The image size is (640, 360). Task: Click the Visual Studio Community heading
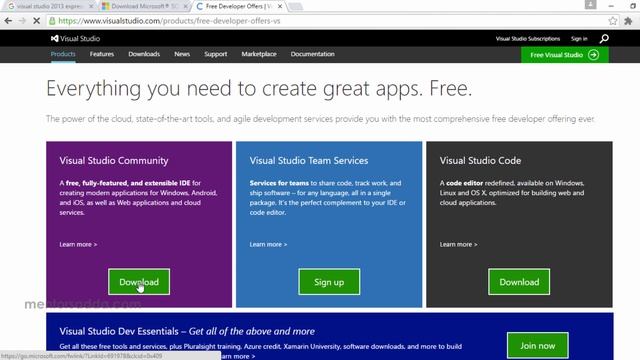click(114, 160)
